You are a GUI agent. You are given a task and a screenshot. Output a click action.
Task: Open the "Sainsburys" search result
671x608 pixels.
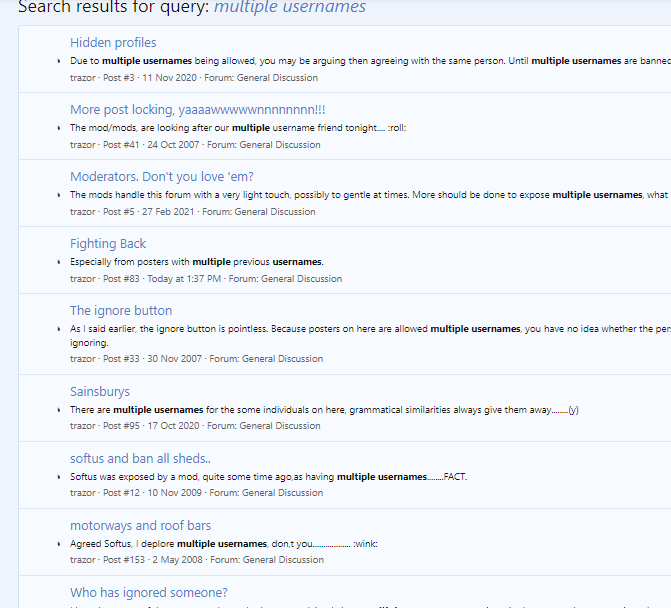point(100,392)
